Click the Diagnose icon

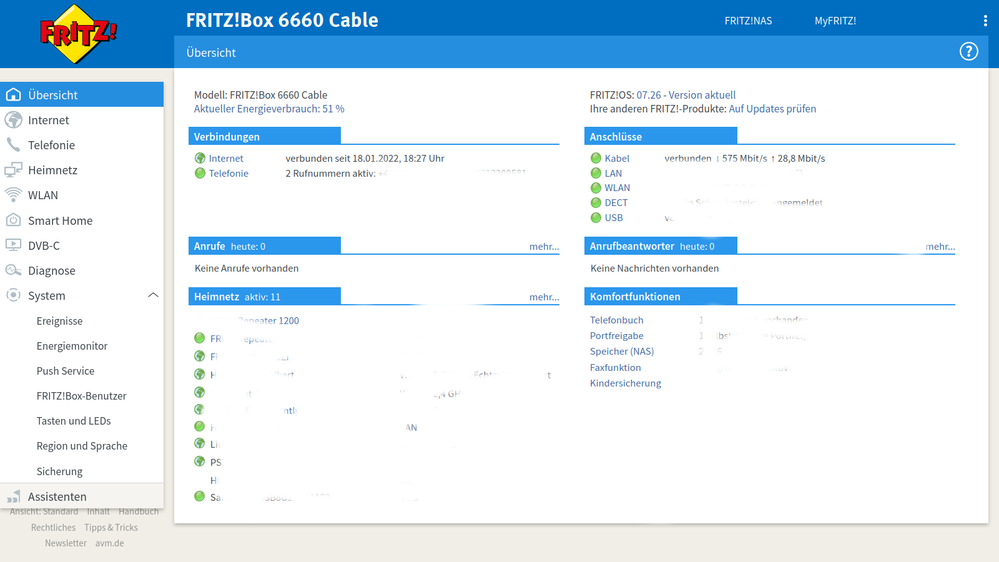13,270
